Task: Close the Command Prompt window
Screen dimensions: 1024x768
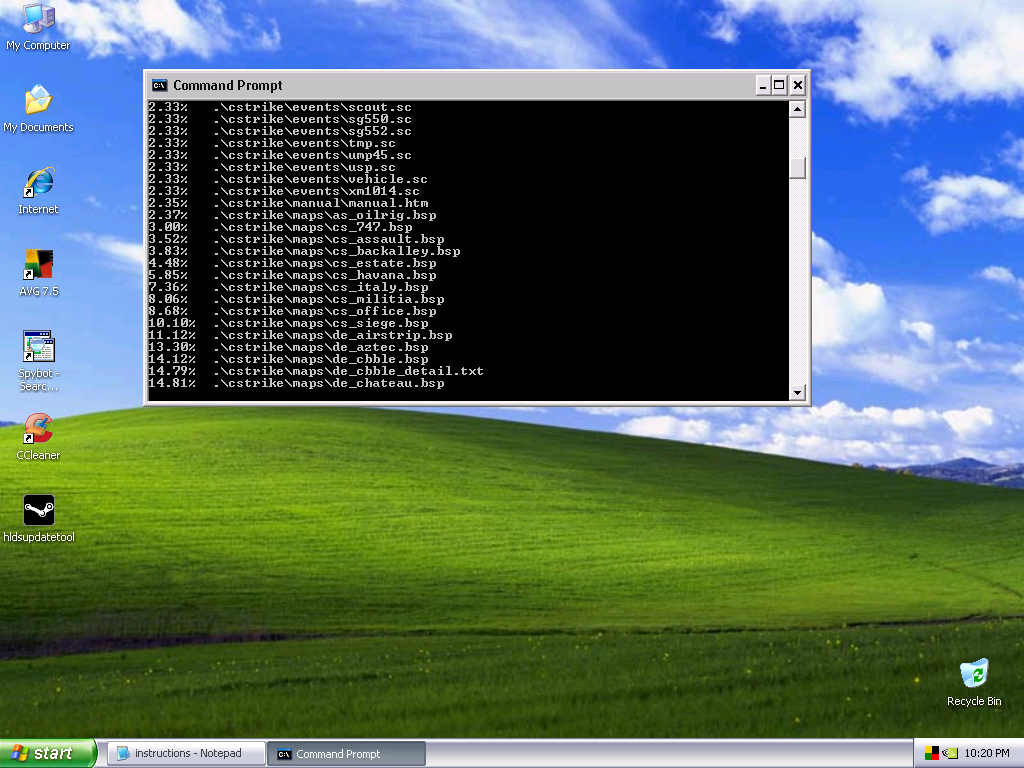Action: point(797,86)
